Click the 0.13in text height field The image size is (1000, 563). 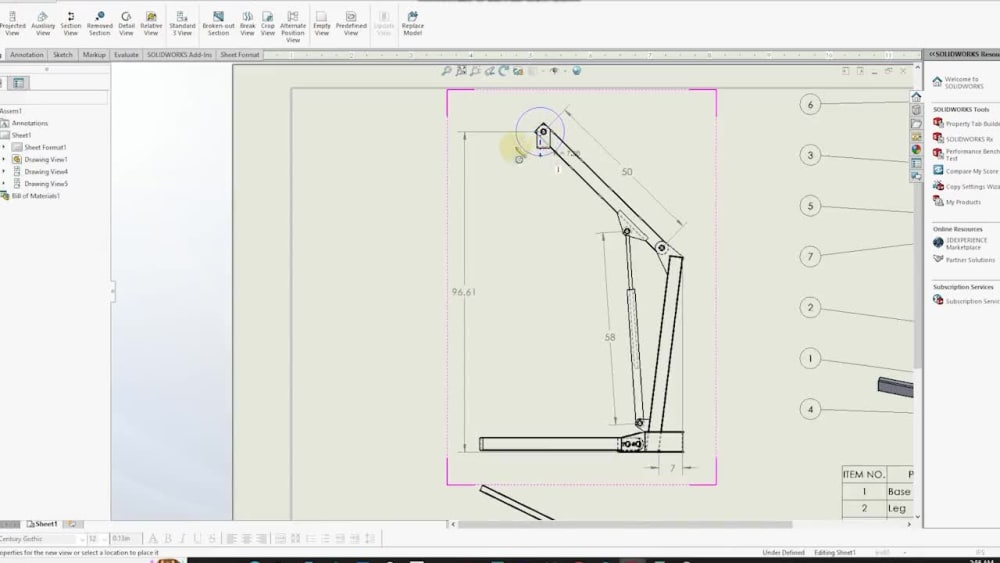point(124,539)
